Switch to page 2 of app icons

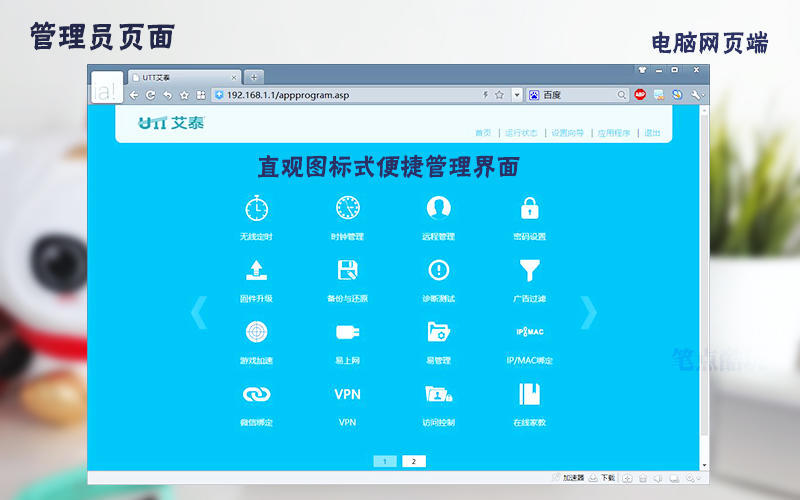[414, 461]
